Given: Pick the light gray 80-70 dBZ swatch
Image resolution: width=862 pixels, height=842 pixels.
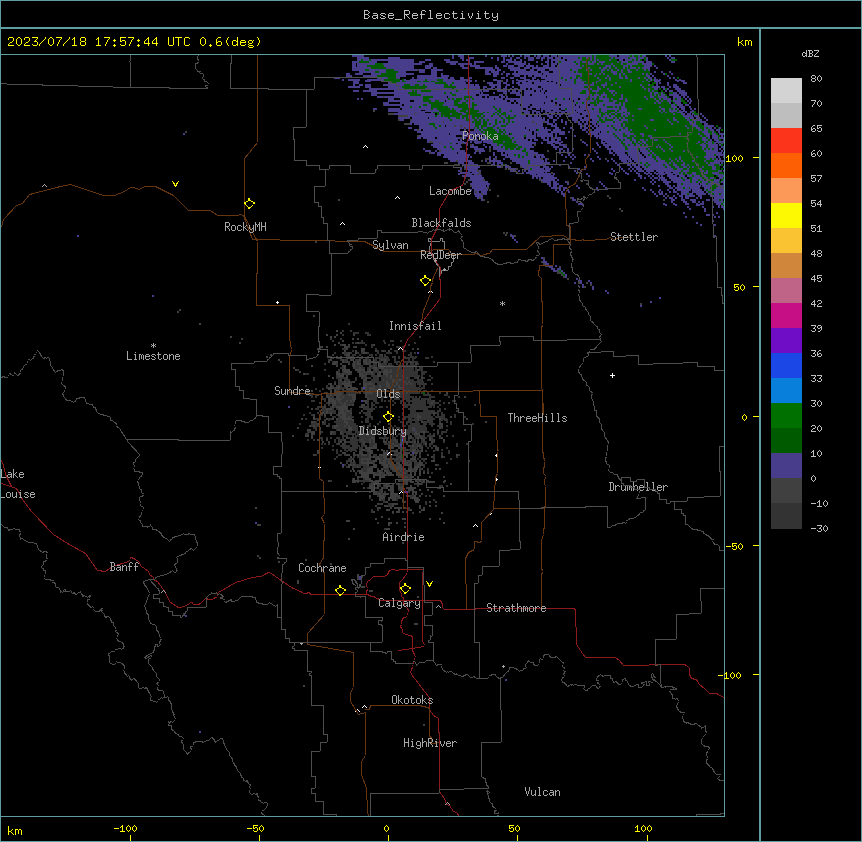Looking at the screenshot, I should tap(786, 91).
